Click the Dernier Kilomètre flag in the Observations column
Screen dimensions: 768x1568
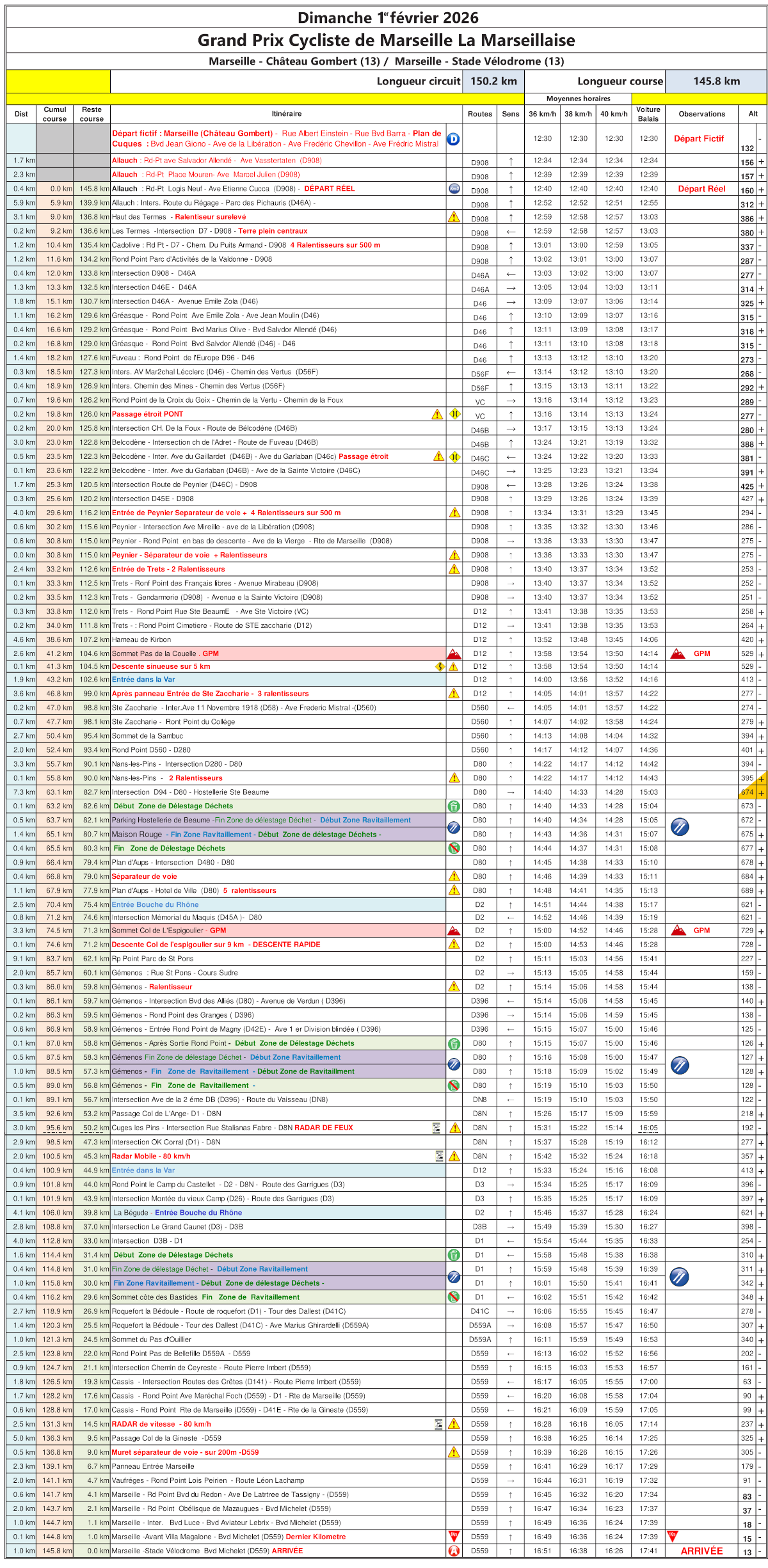click(673, 1536)
